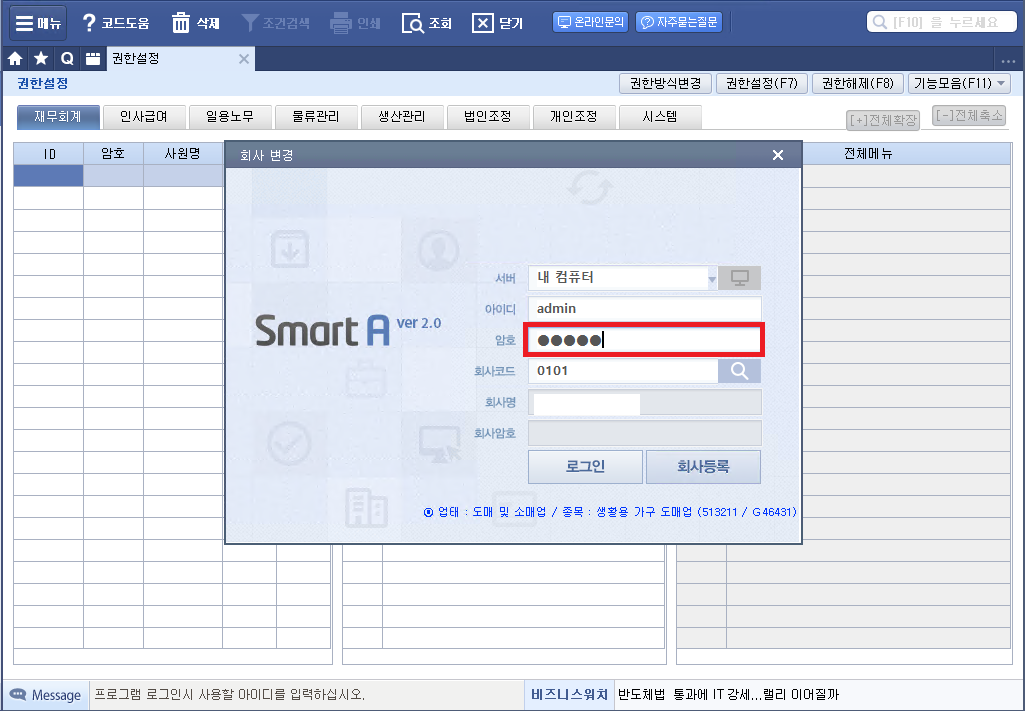Select the first highlighted ID cell

pos(49,176)
